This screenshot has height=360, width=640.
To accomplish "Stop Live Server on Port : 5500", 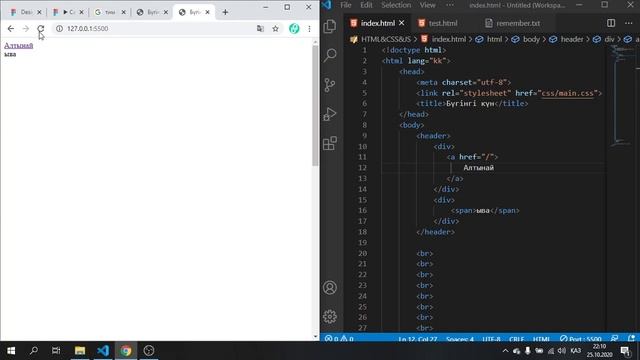I will coord(581,339).
